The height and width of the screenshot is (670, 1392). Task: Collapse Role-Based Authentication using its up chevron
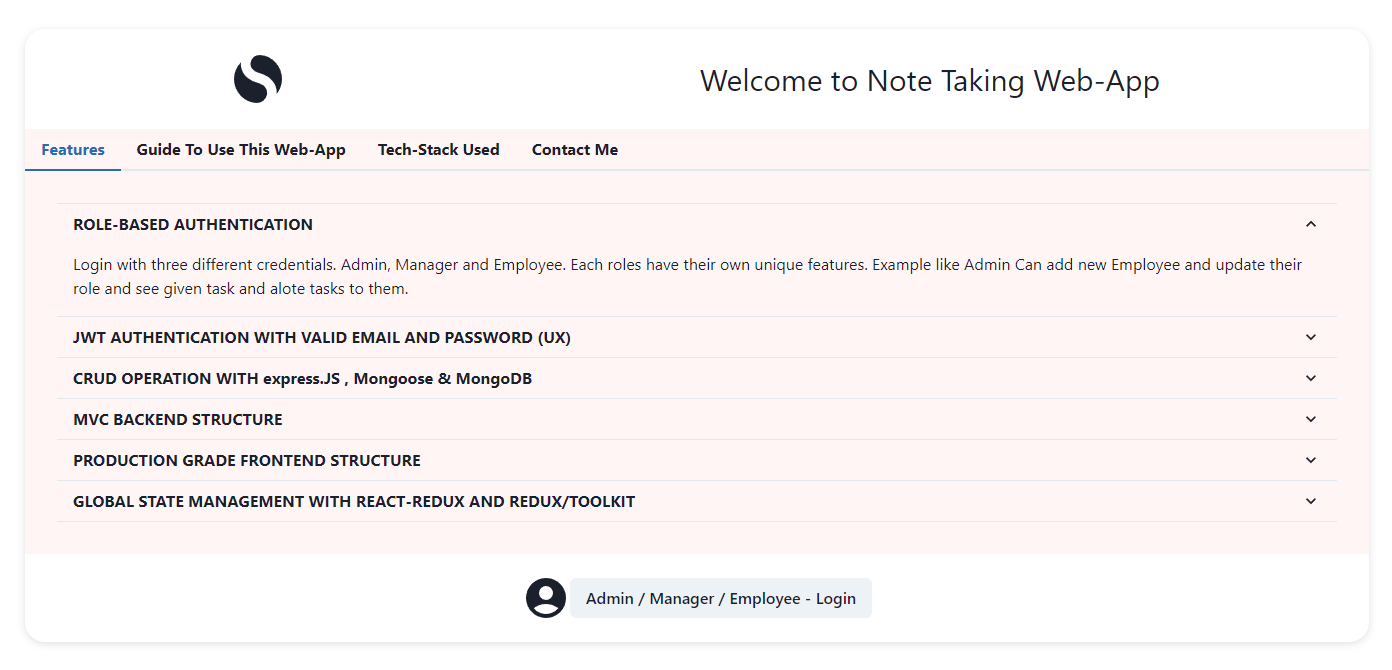click(1311, 224)
